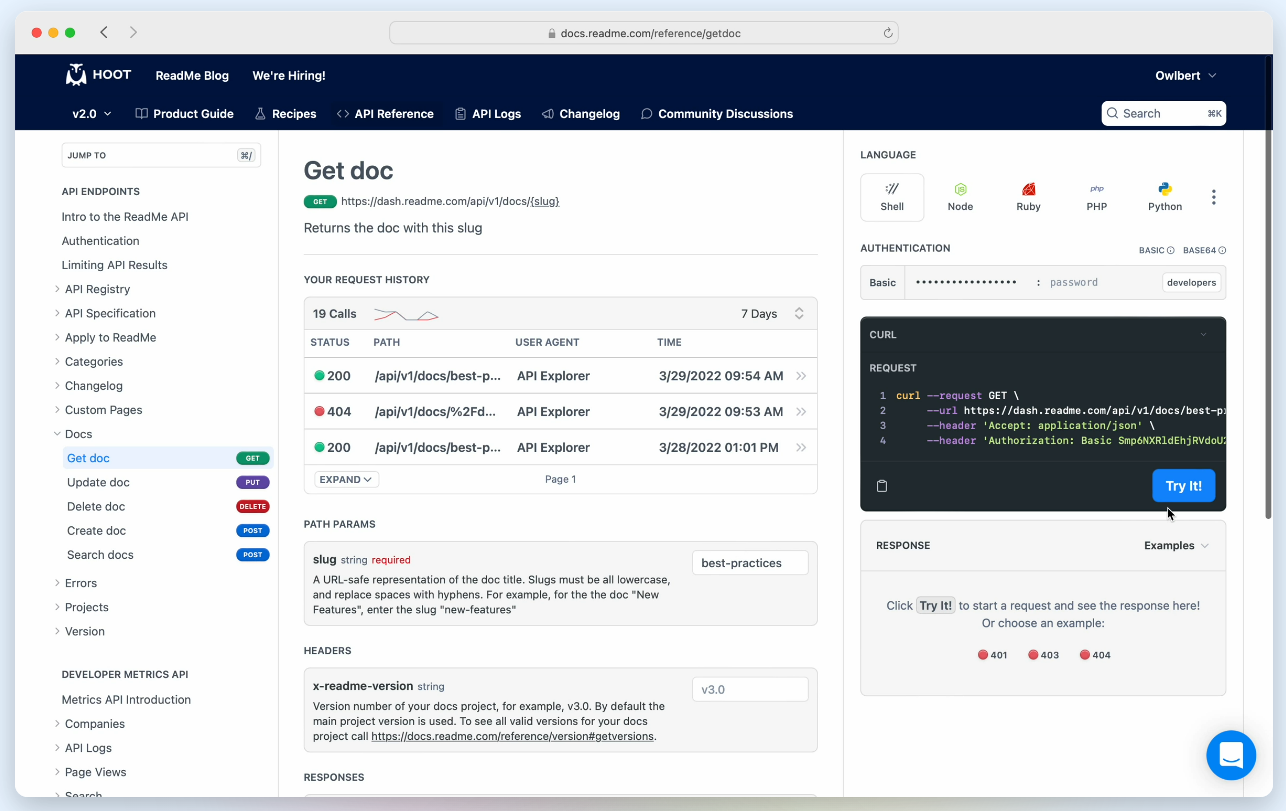
Task: Click the HOOT owl logo
Action: pyautogui.click(x=98, y=75)
